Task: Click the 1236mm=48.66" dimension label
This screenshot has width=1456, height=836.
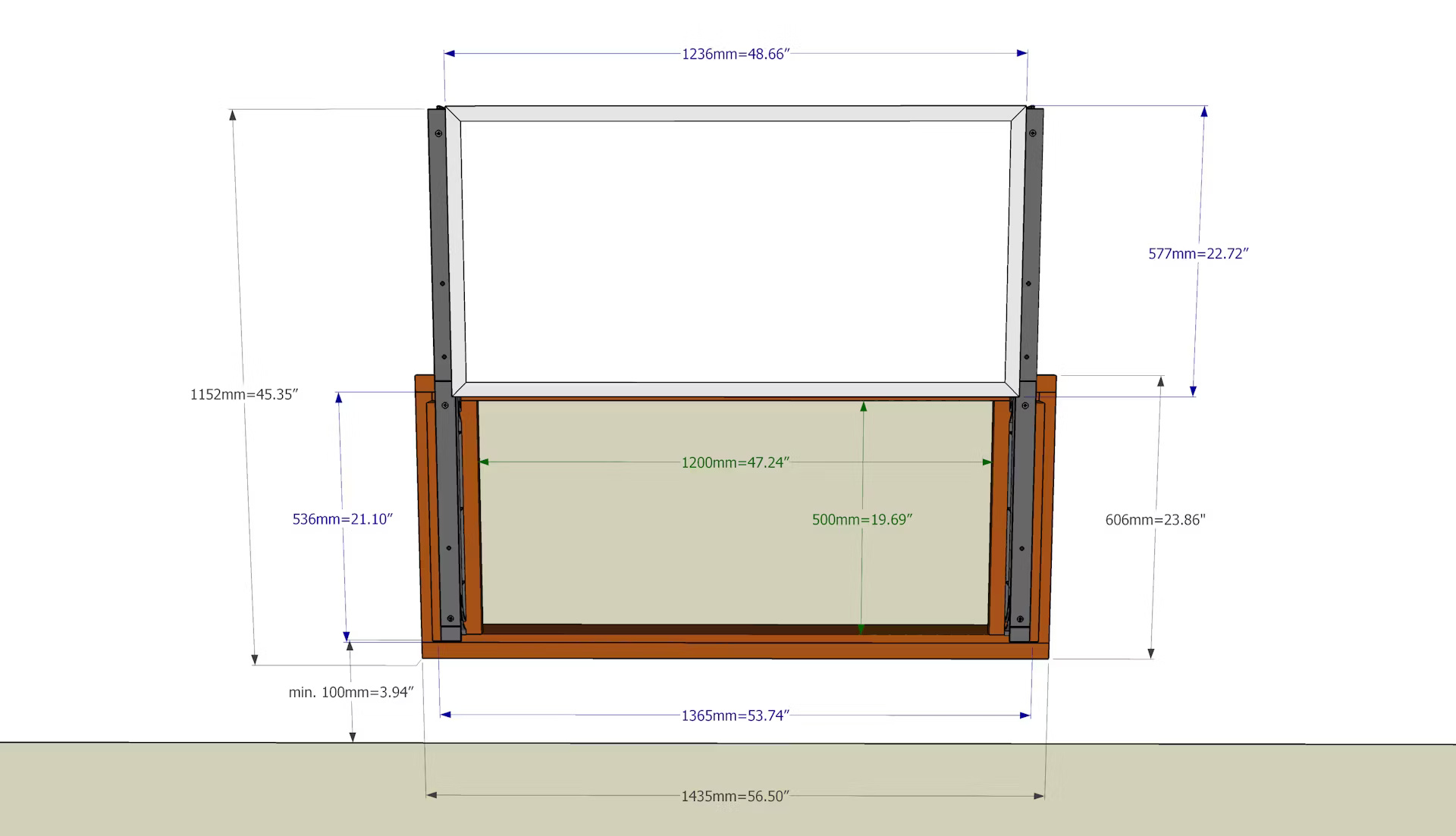Action: click(x=735, y=54)
